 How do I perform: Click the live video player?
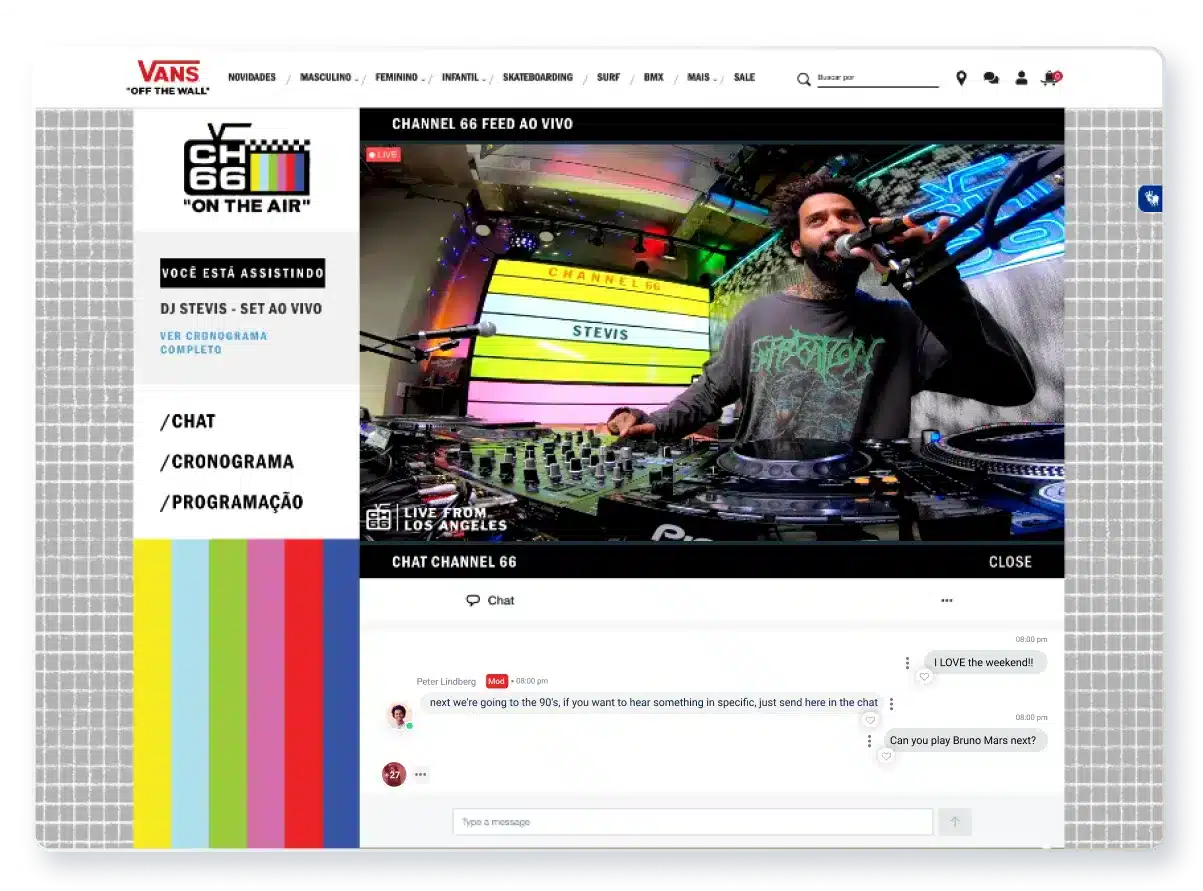point(712,343)
